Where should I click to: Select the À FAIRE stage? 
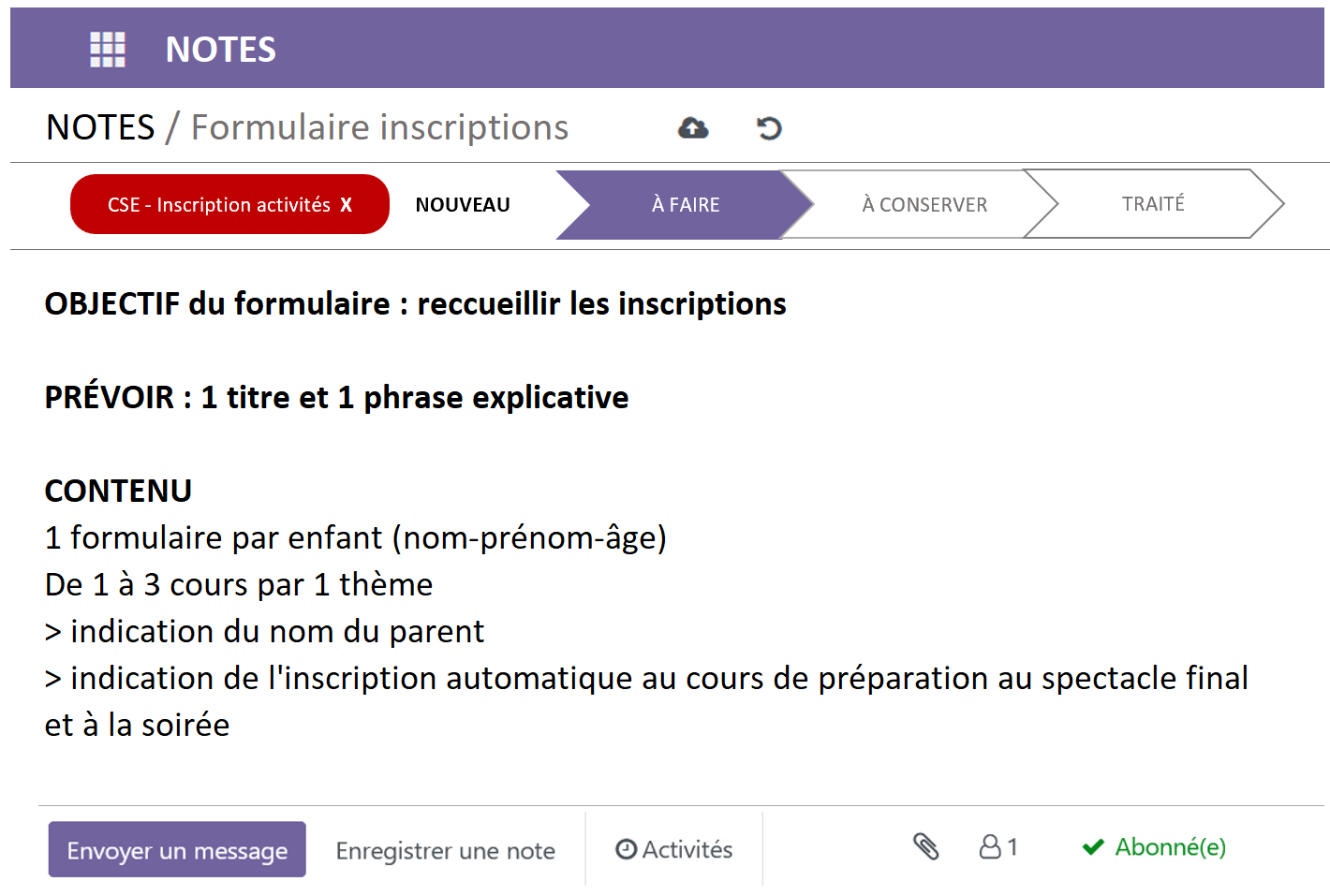click(686, 205)
